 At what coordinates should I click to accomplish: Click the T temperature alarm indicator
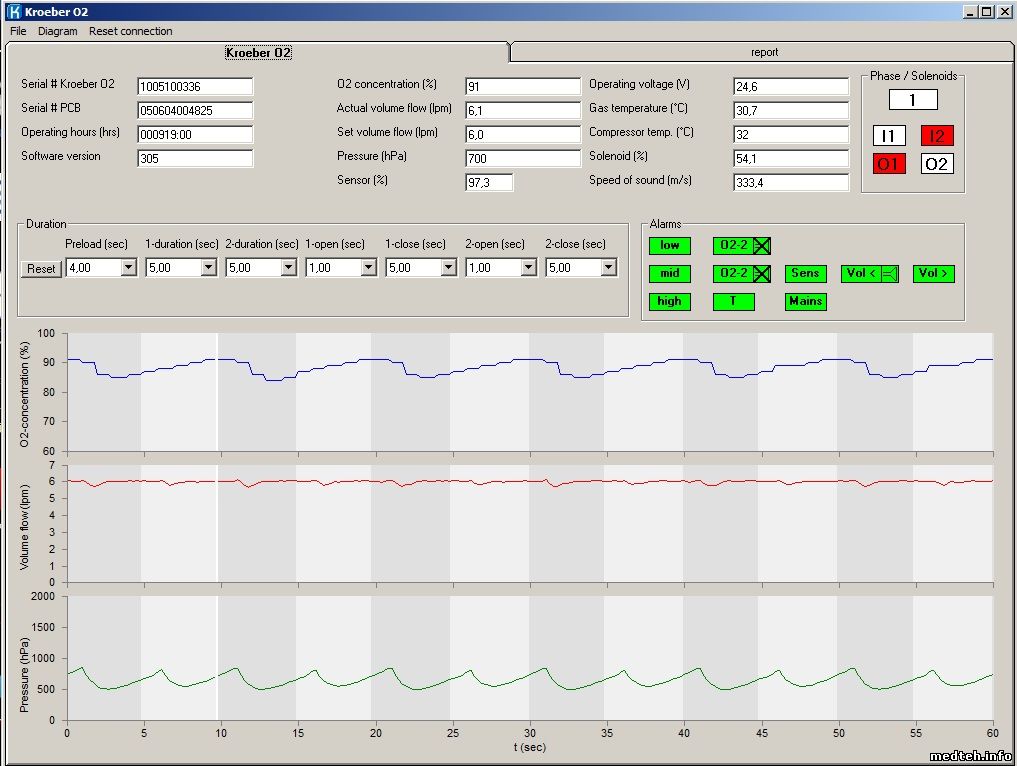point(733,301)
